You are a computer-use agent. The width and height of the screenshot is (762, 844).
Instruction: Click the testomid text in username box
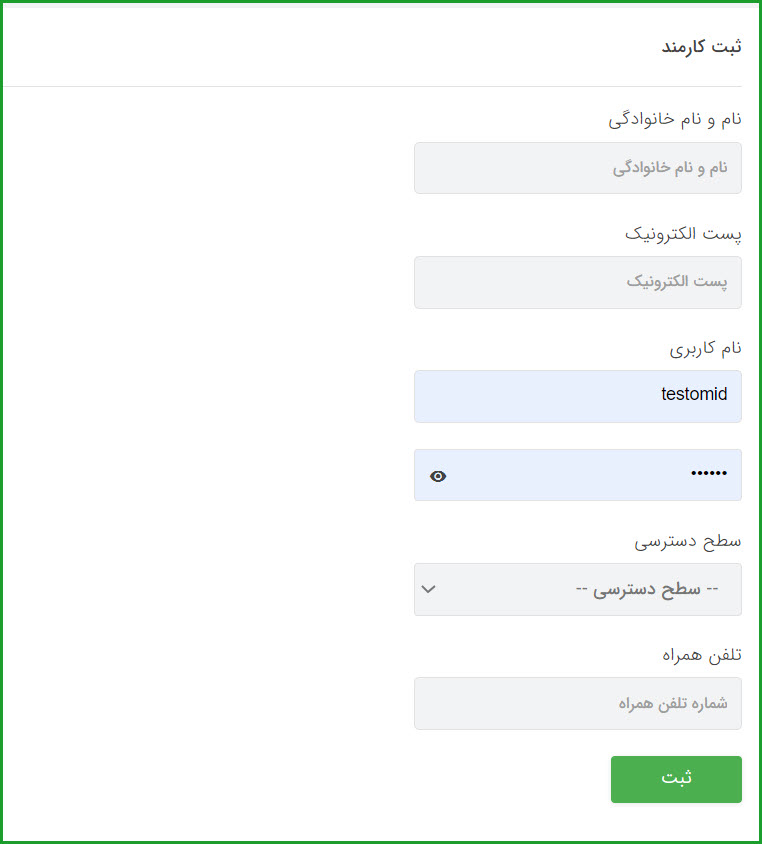pos(694,394)
